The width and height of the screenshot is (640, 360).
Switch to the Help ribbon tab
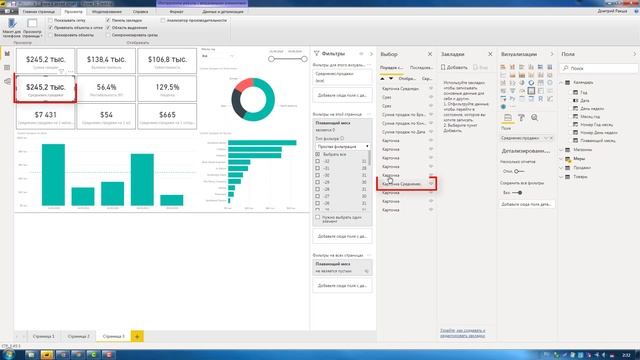[x=140, y=12]
